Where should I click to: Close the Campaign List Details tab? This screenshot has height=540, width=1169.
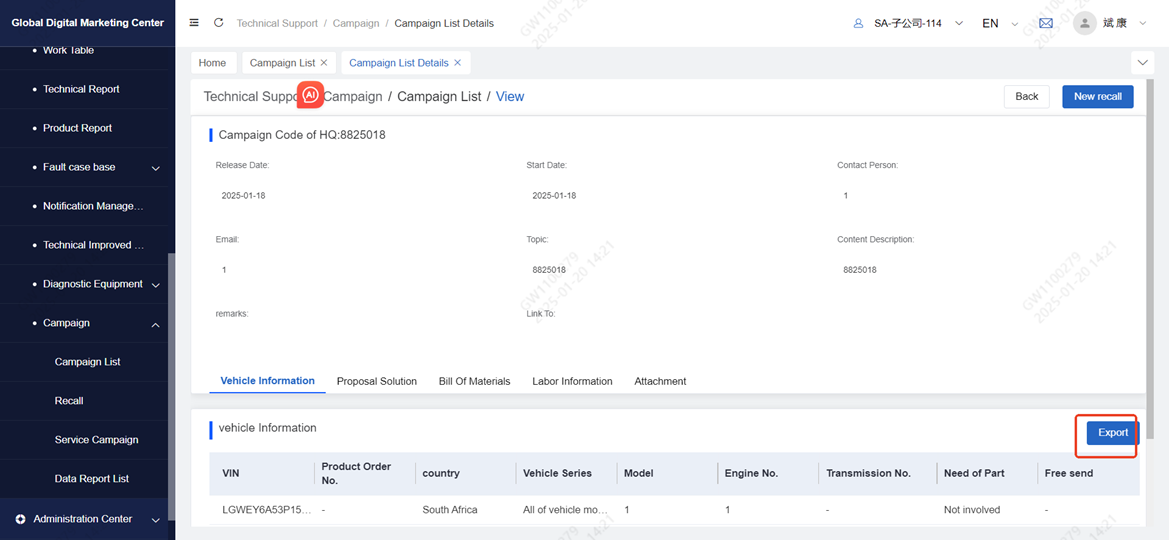(x=458, y=63)
